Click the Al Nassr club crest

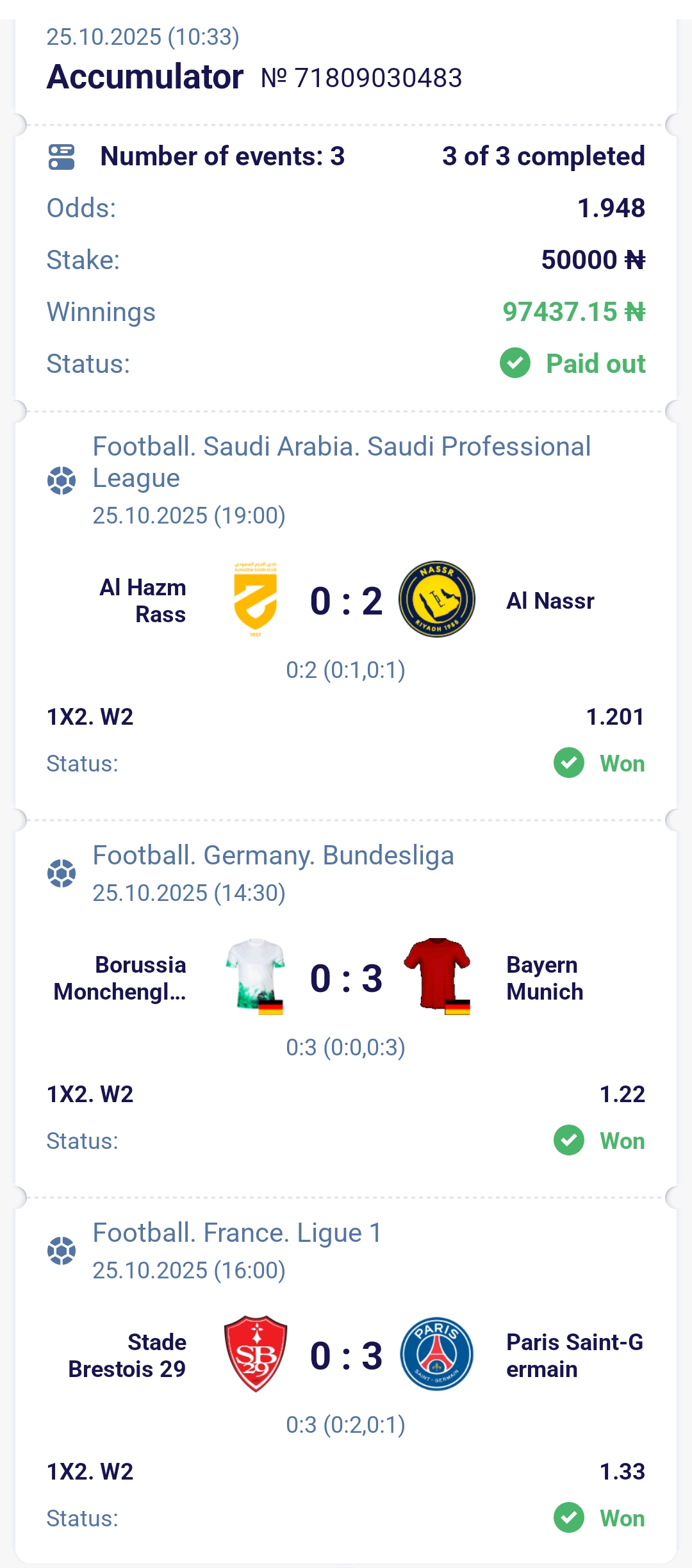[x=437, y=600]
